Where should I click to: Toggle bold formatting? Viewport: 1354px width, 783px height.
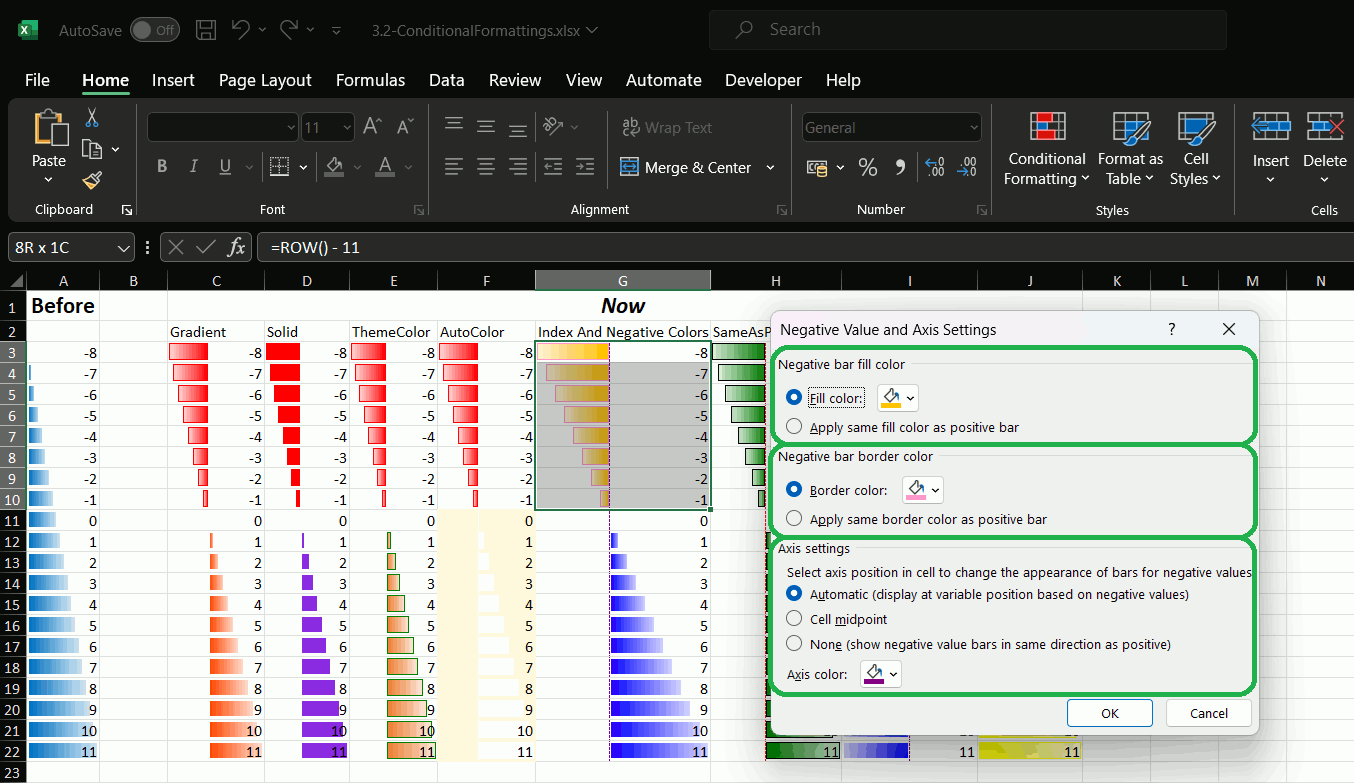(x=161, y=166)
